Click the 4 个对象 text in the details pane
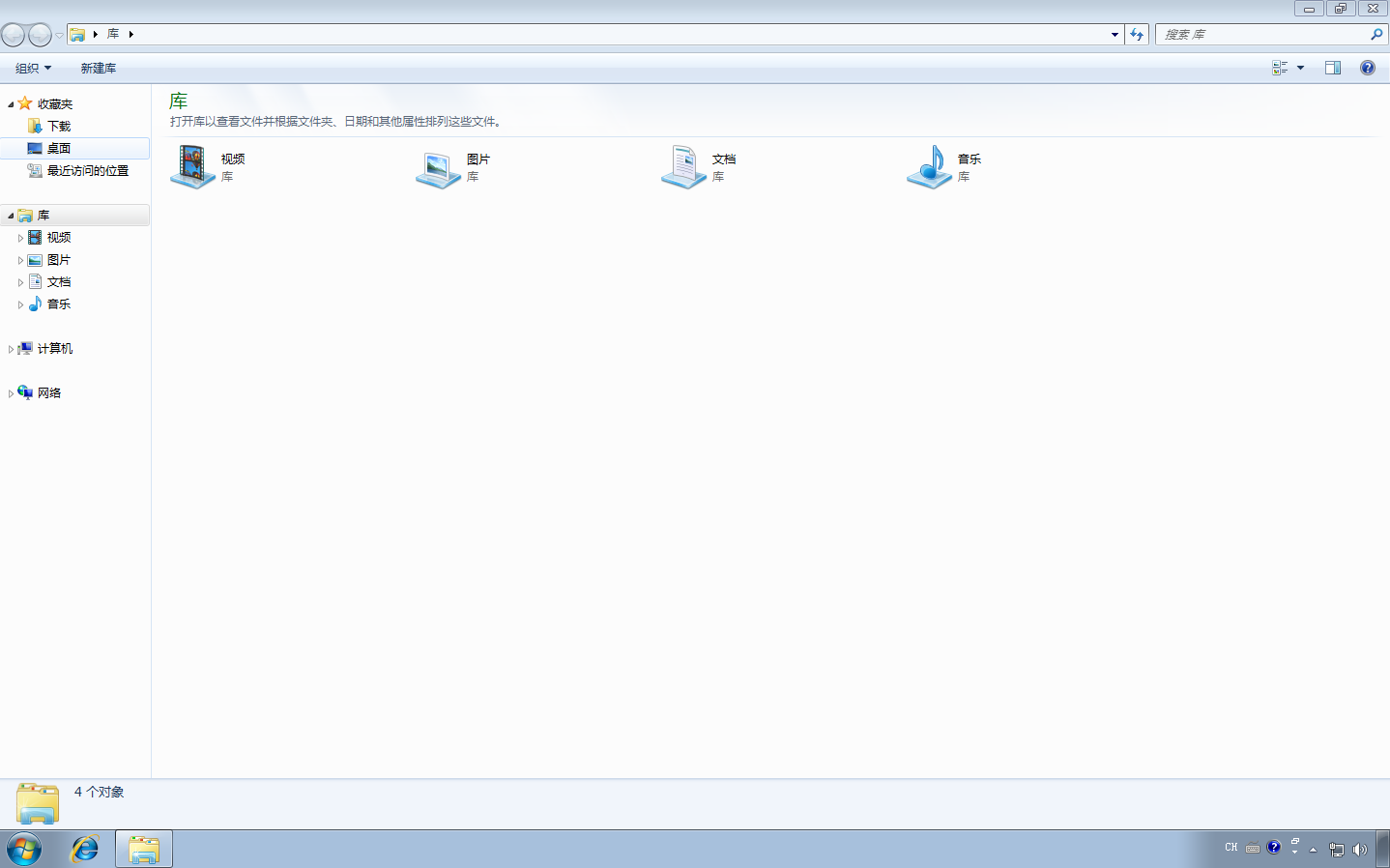The height and width of the screenshot is (868, 1390). (x=100, y=792)
